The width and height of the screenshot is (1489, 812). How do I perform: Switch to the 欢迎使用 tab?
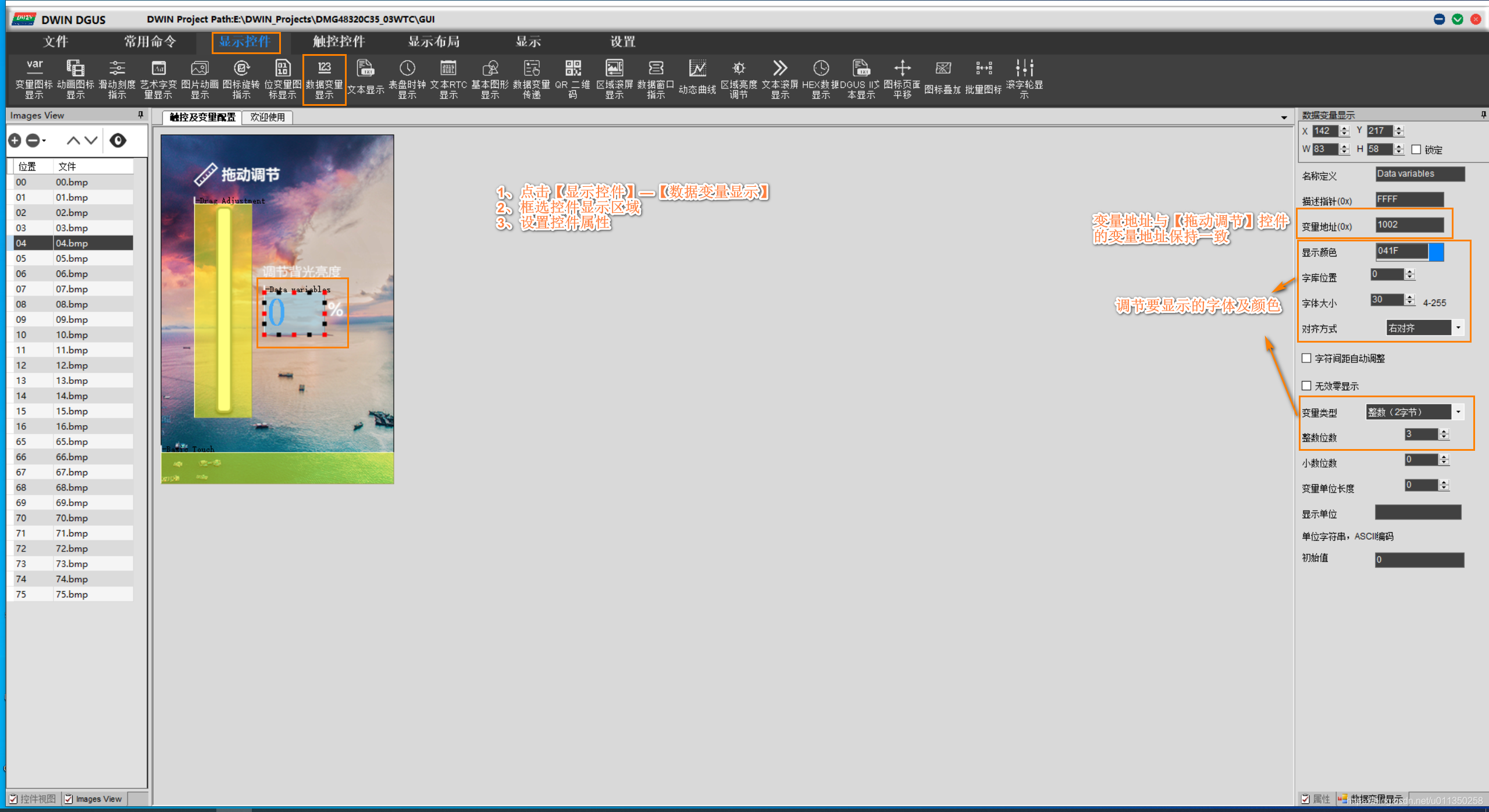coord(268,117)
